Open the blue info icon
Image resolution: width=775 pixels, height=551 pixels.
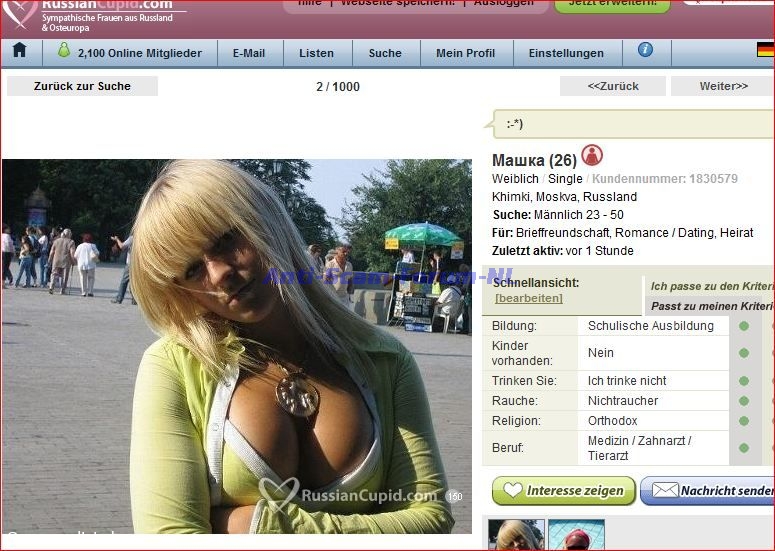pyautogui.click(x=645, y=49)
